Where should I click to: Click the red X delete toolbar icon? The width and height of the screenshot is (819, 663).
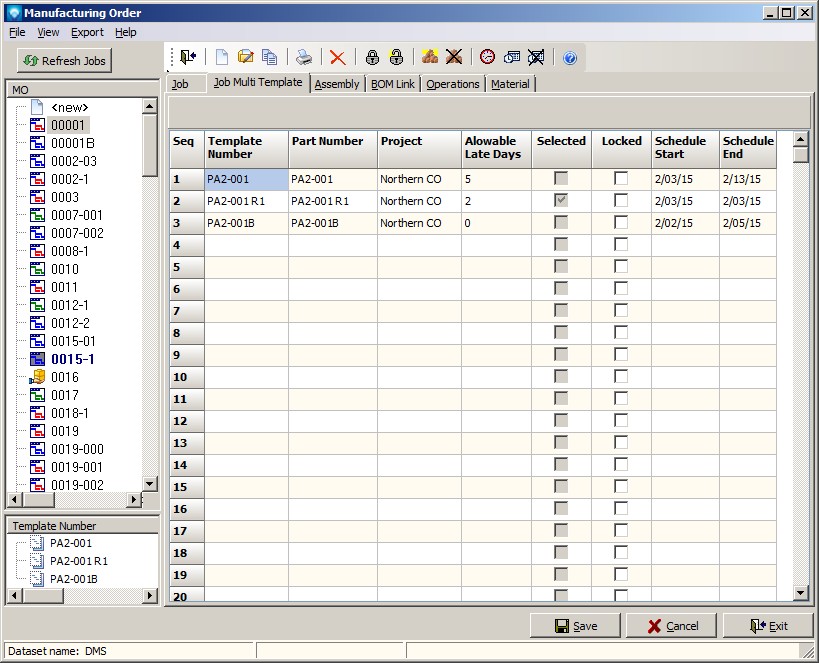tap(338, 58)
